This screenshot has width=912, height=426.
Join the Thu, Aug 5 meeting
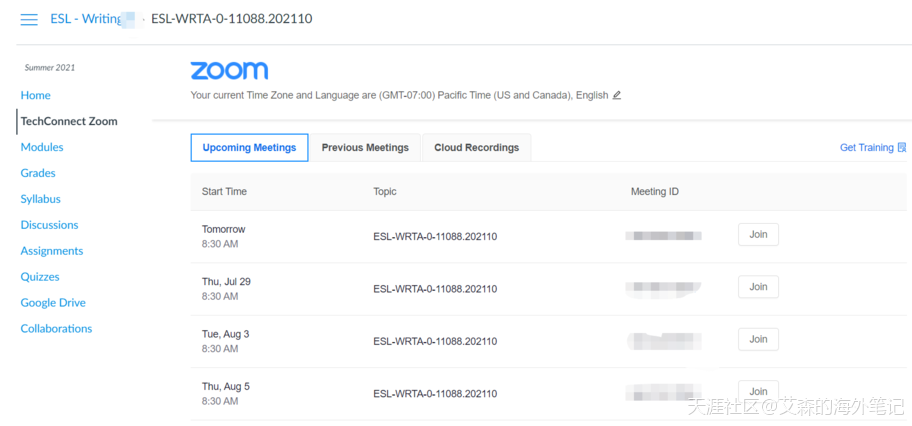click(758, 391)
